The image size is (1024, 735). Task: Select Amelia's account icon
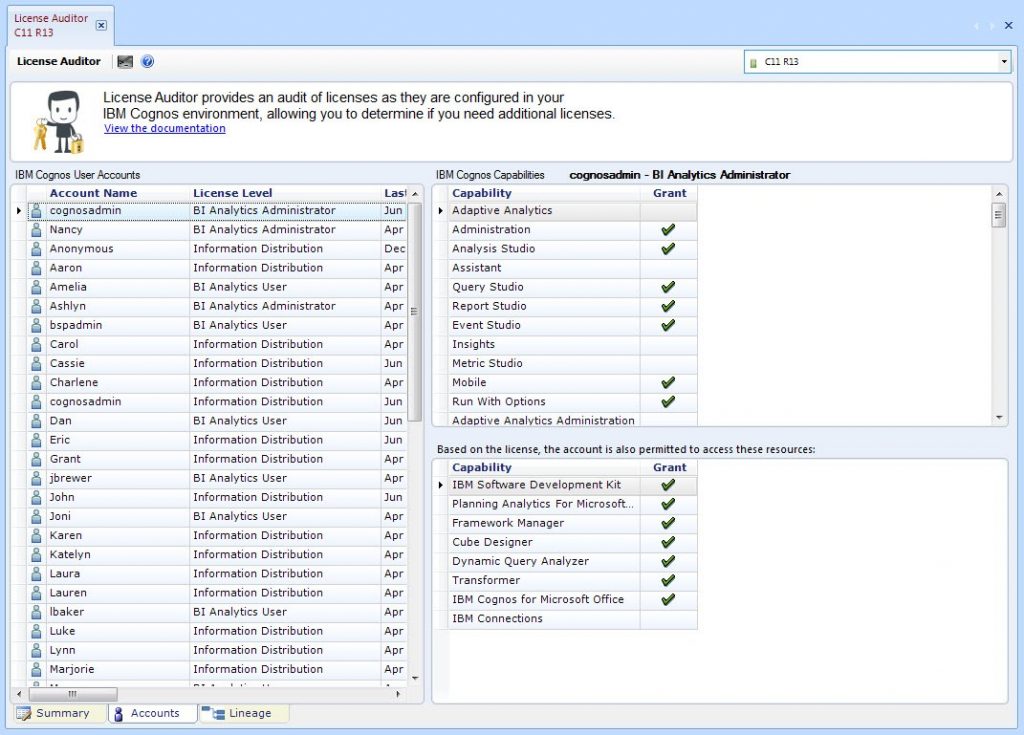pyautogui.click(x=37, y=287)
